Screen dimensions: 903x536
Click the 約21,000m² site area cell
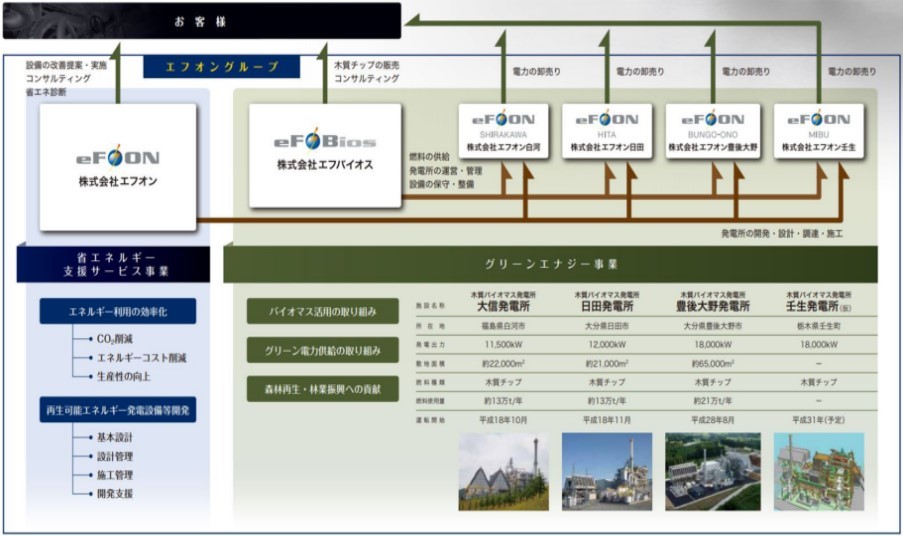click(x=606, y=363)
